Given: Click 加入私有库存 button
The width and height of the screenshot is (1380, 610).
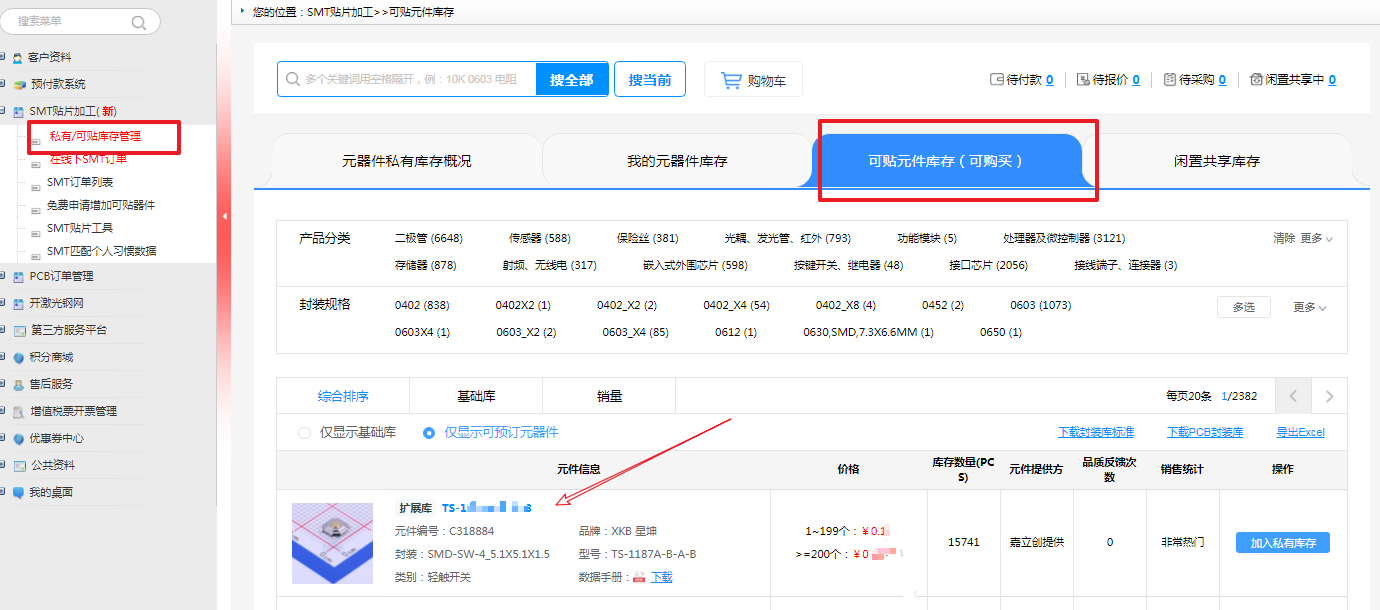Looking at the screenshot, I should click(1282, 543).
